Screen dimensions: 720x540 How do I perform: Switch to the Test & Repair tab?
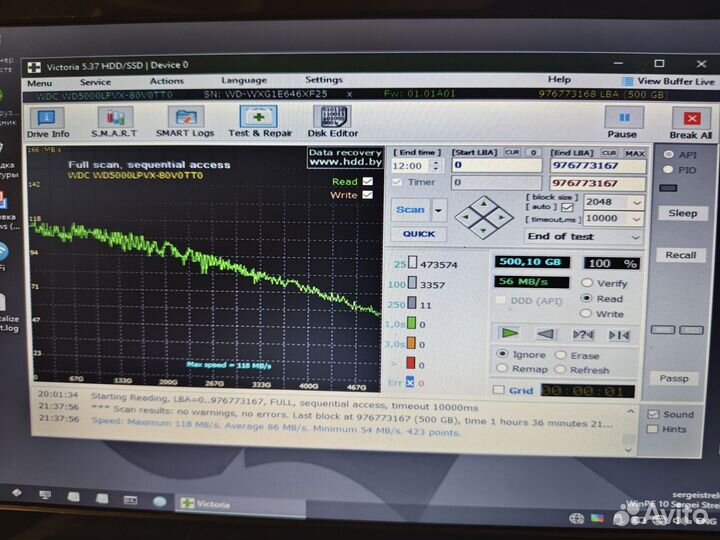click(259, 121)
